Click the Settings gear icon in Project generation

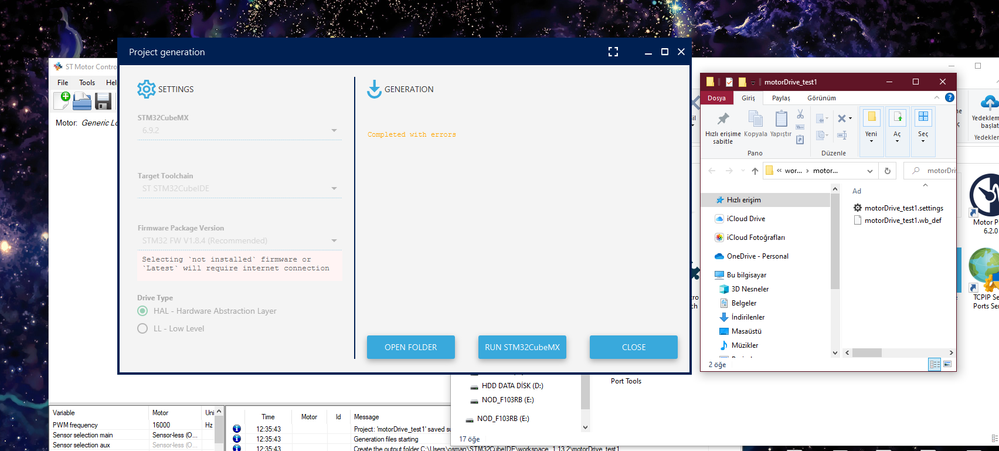point(147,89)
